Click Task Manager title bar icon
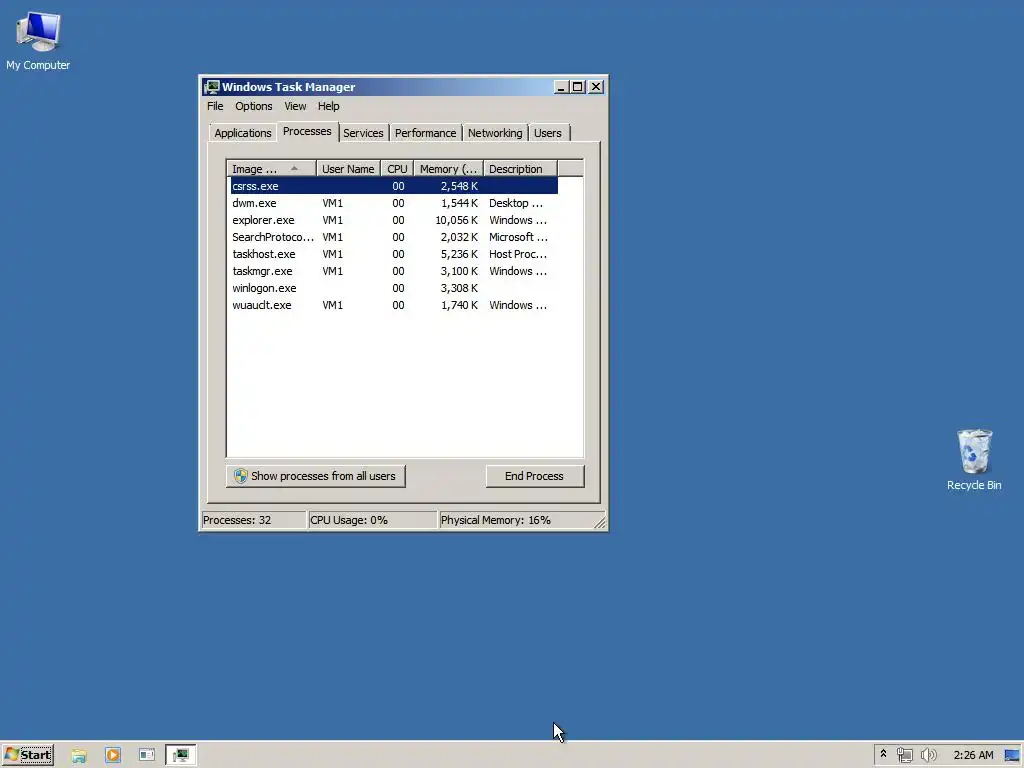This screenshot has height=768, width=1024. (211, 87)
